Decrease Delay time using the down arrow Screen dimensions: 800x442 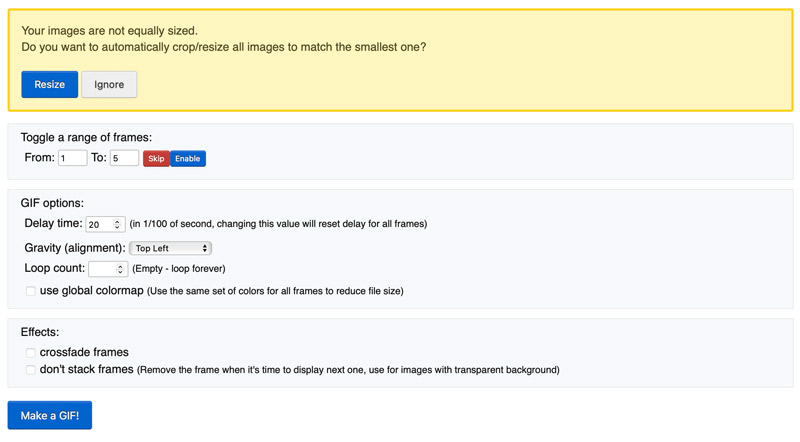pos(118,228)
